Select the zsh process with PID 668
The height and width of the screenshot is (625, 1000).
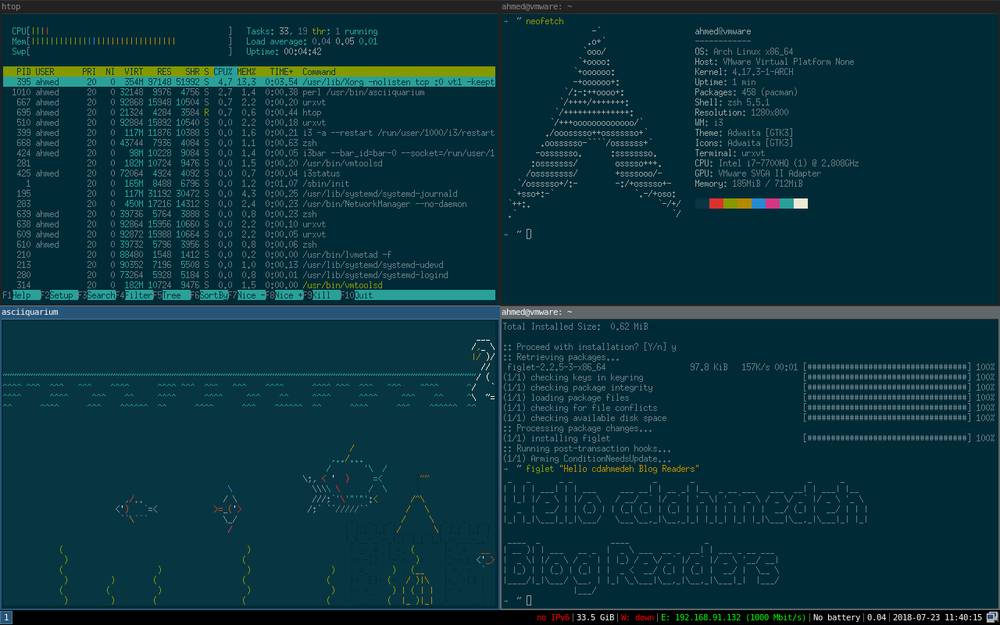click(x=249, y=143)
